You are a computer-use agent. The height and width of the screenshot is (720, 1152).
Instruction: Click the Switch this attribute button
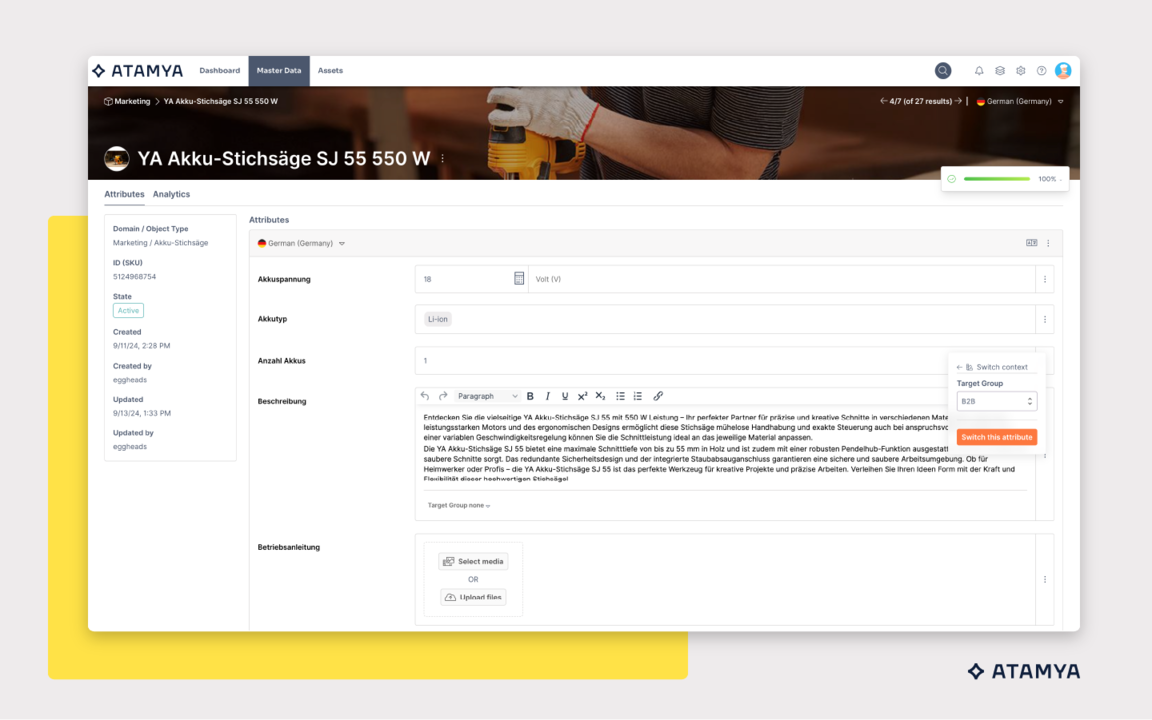pos(997,437)
